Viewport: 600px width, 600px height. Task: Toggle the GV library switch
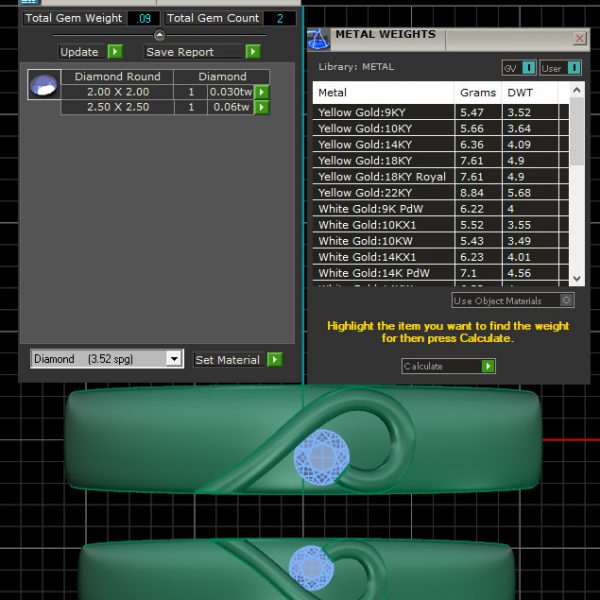click(529, 68)
